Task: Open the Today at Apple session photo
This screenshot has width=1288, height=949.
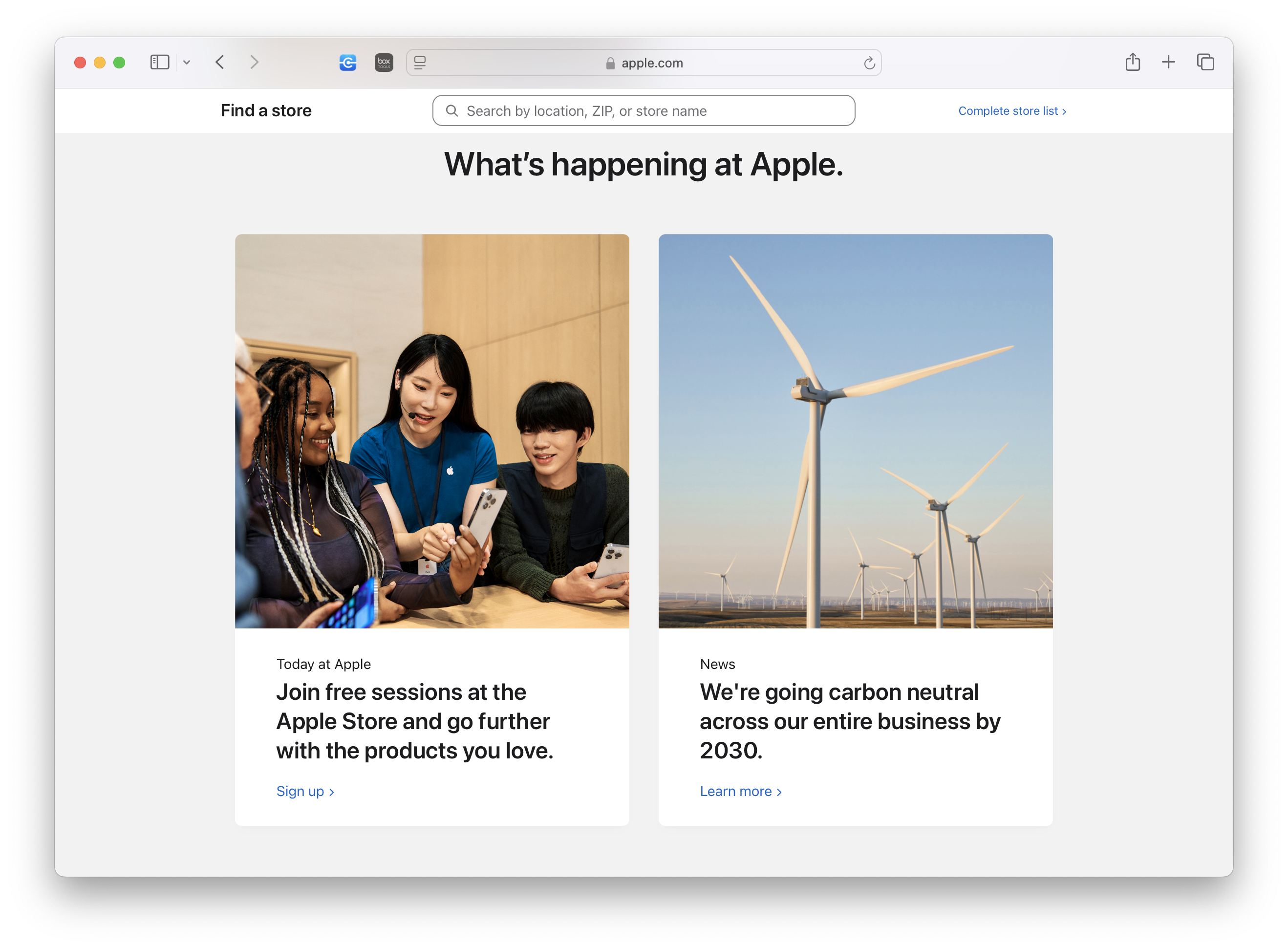Action: pyautogui.click(x=432, y=431)
